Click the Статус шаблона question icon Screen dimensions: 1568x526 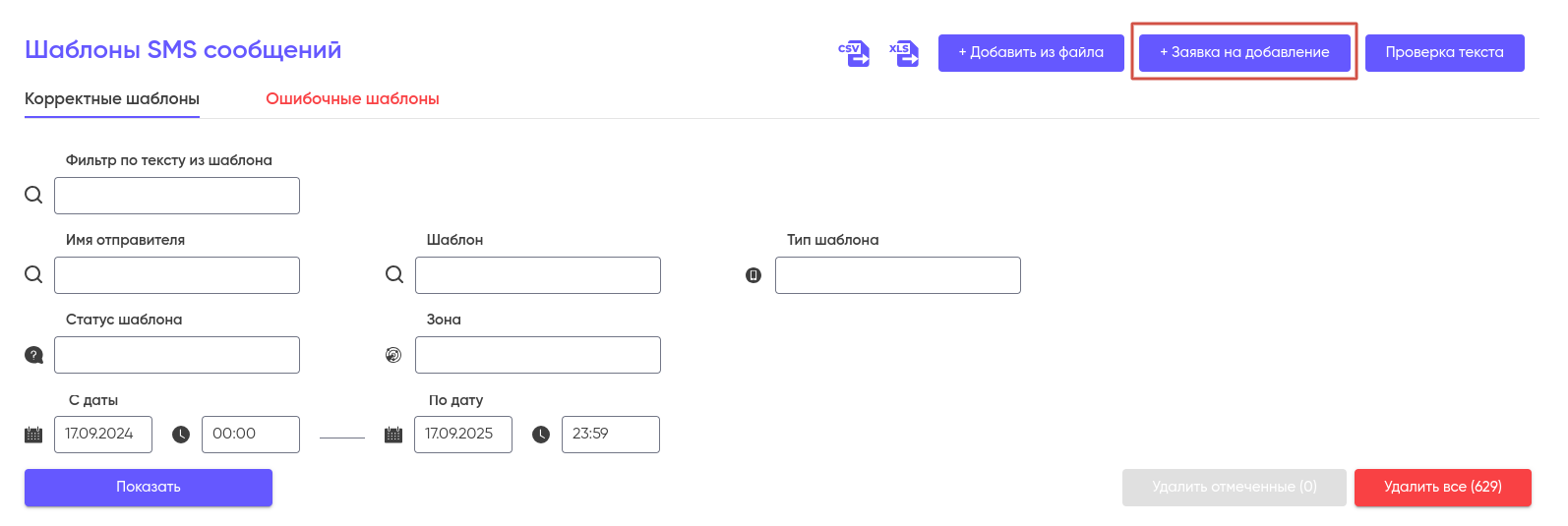pos(33,355)
